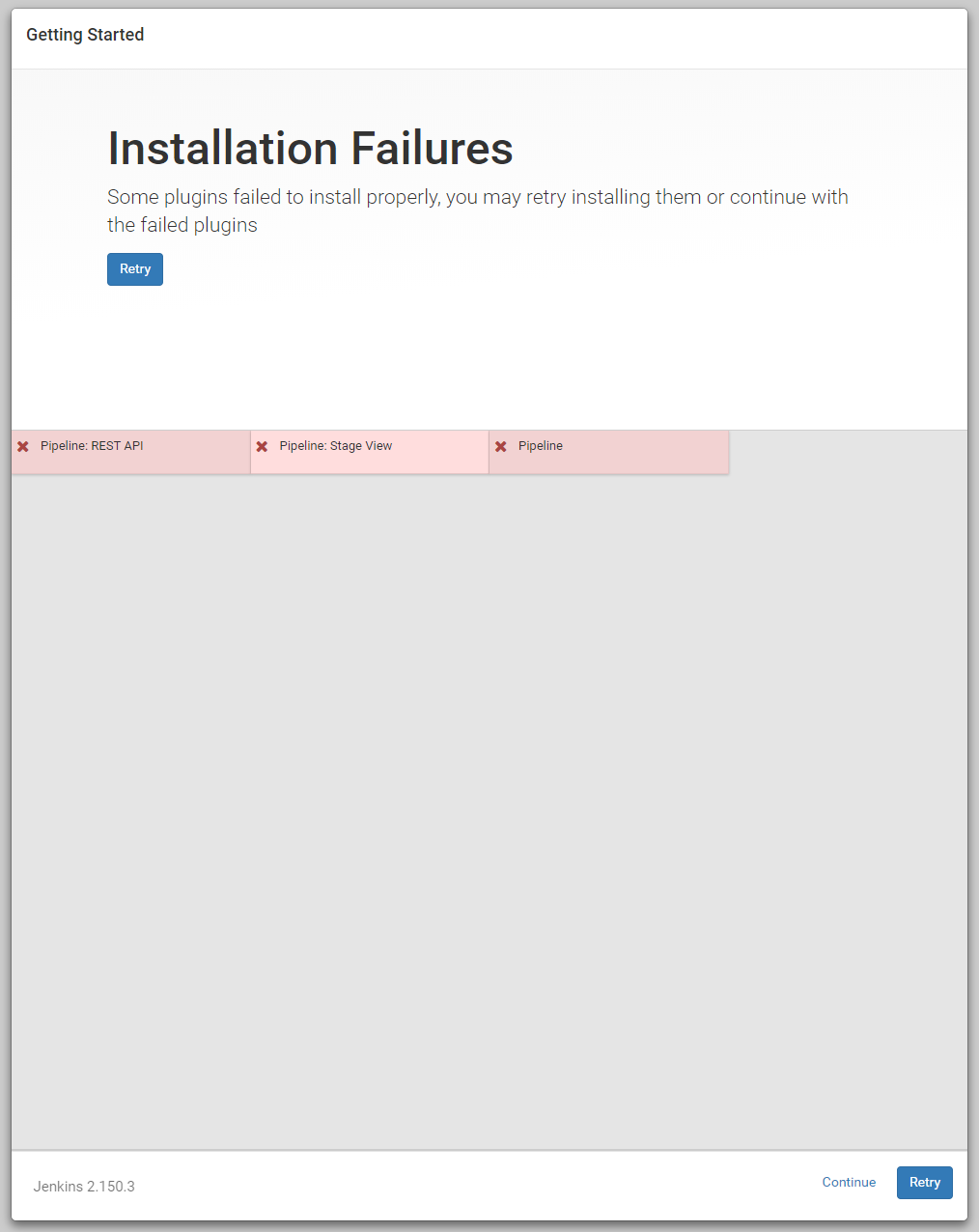The image size is (979, 1232).
Task: Click the red X beside Pipeline: Stage View
Action: point(262,447)
